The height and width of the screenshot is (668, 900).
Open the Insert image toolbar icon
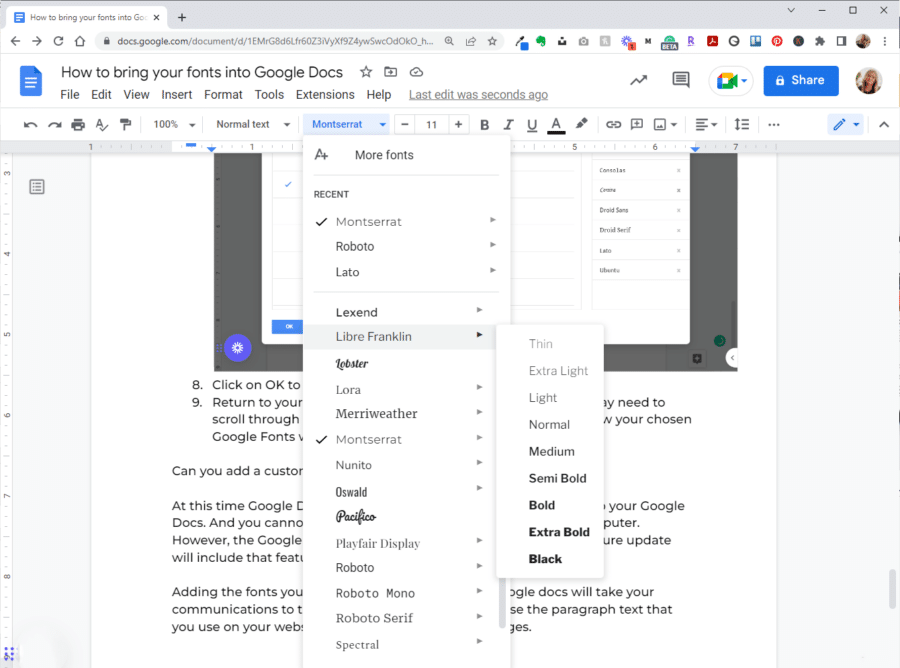coord(662,124)
